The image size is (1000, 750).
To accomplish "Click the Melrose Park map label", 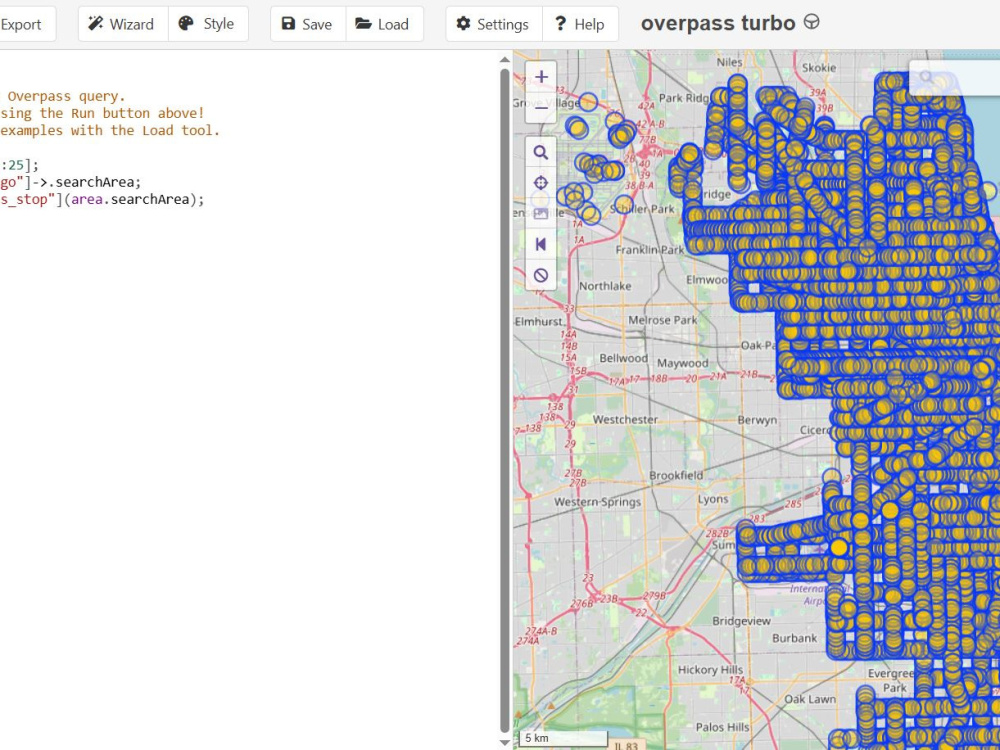I will point(663,320).
